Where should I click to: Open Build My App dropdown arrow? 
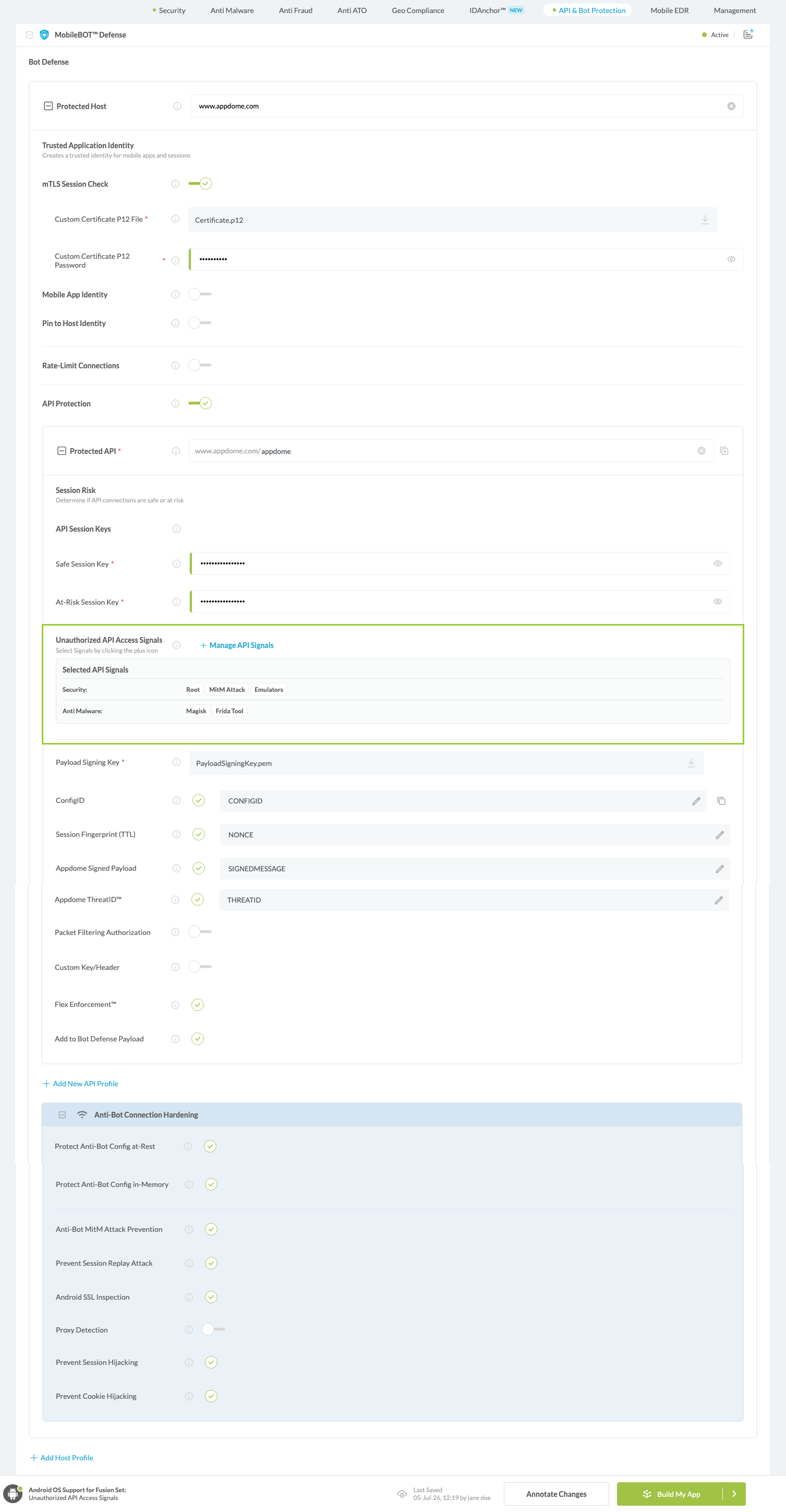(x=734, y=1494)
